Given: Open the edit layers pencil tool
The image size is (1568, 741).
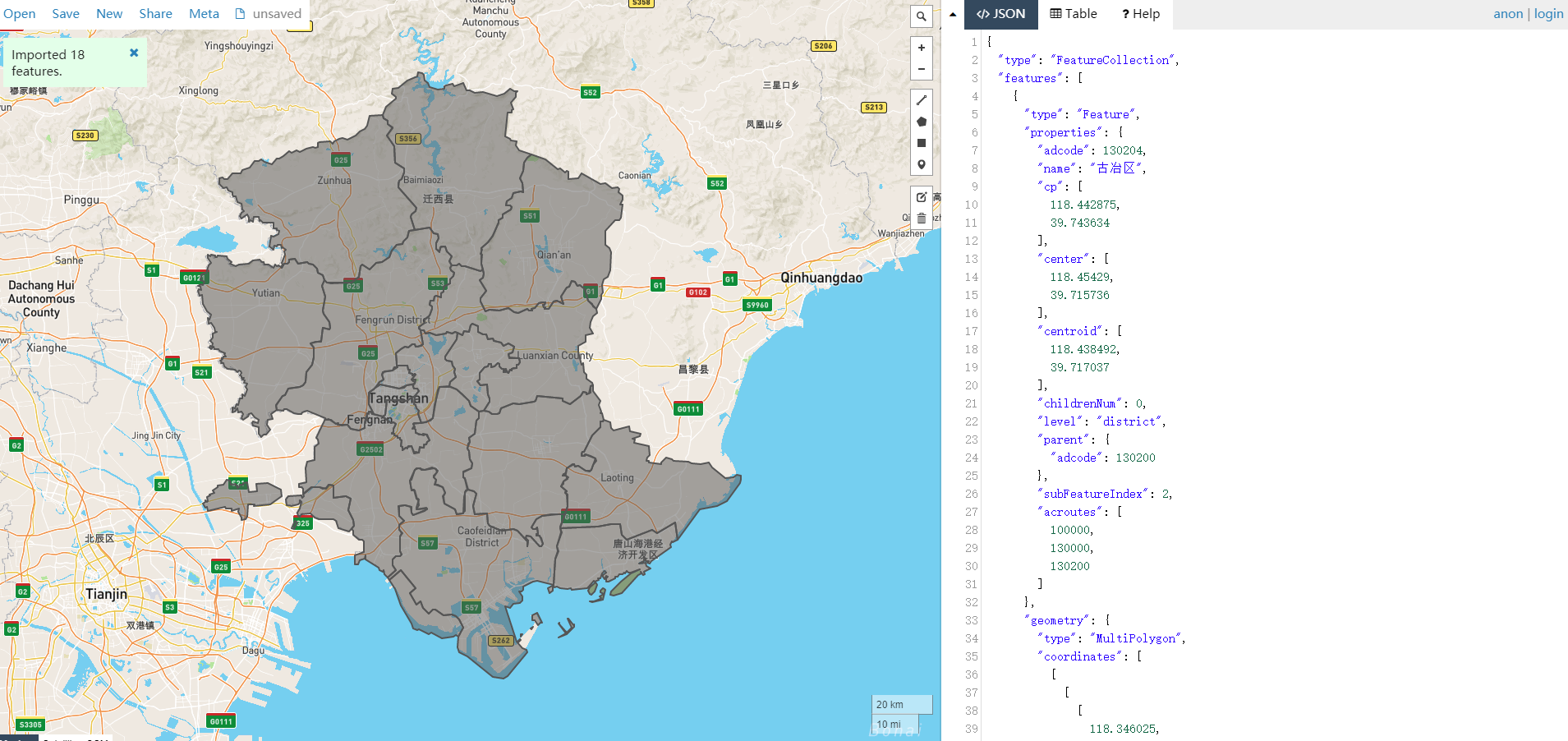Looking at the screenshot, I should 921,197.
